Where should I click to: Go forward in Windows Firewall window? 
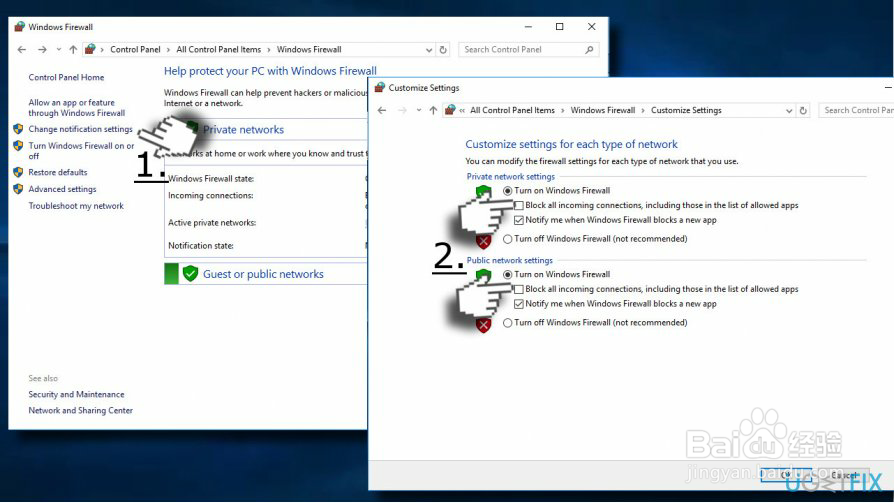[x=42, y=50]
